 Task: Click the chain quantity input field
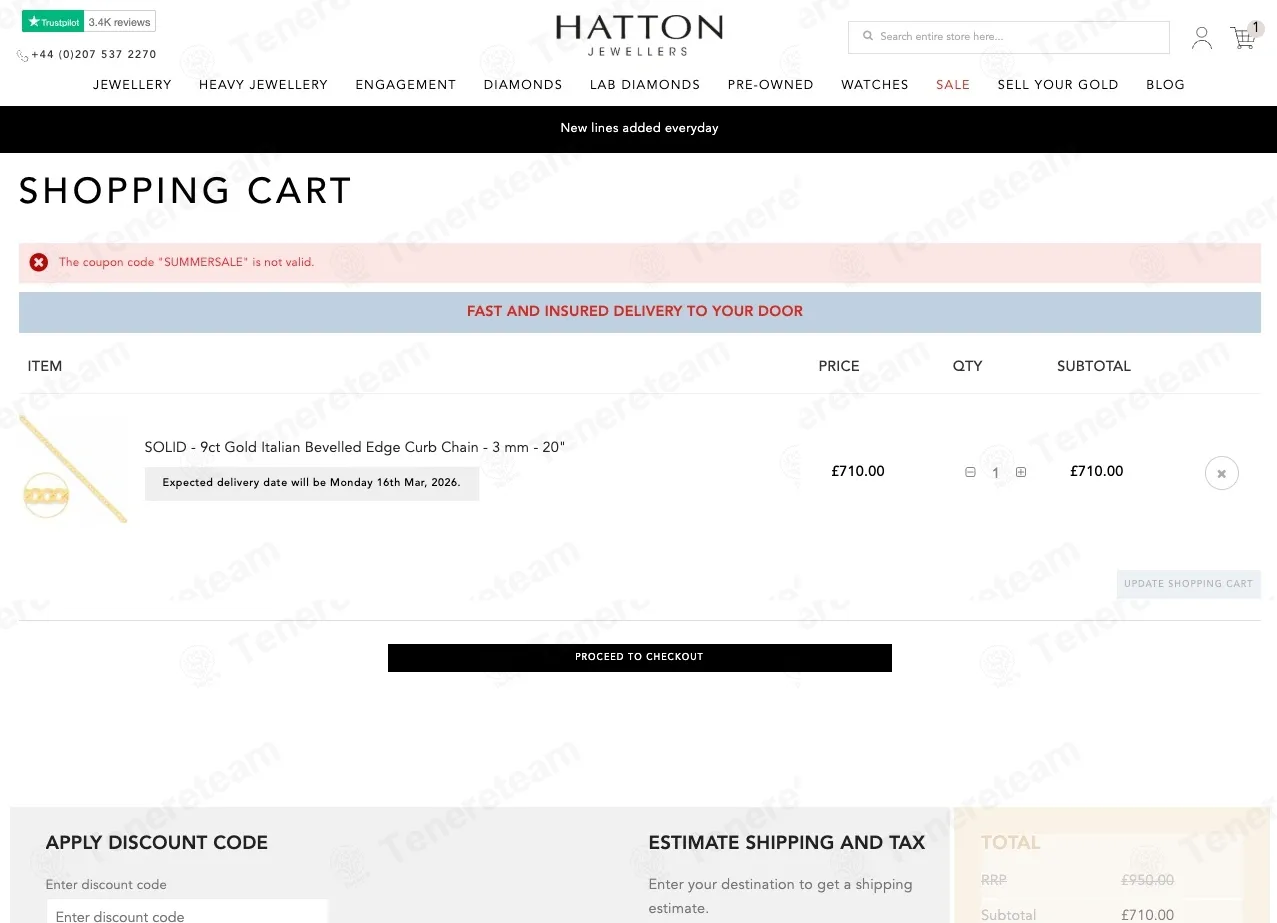click(995, 473)
